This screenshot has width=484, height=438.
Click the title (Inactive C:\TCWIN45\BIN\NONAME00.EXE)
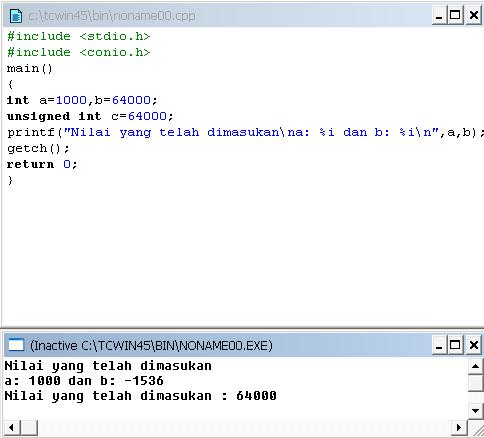tap(151, 346)
